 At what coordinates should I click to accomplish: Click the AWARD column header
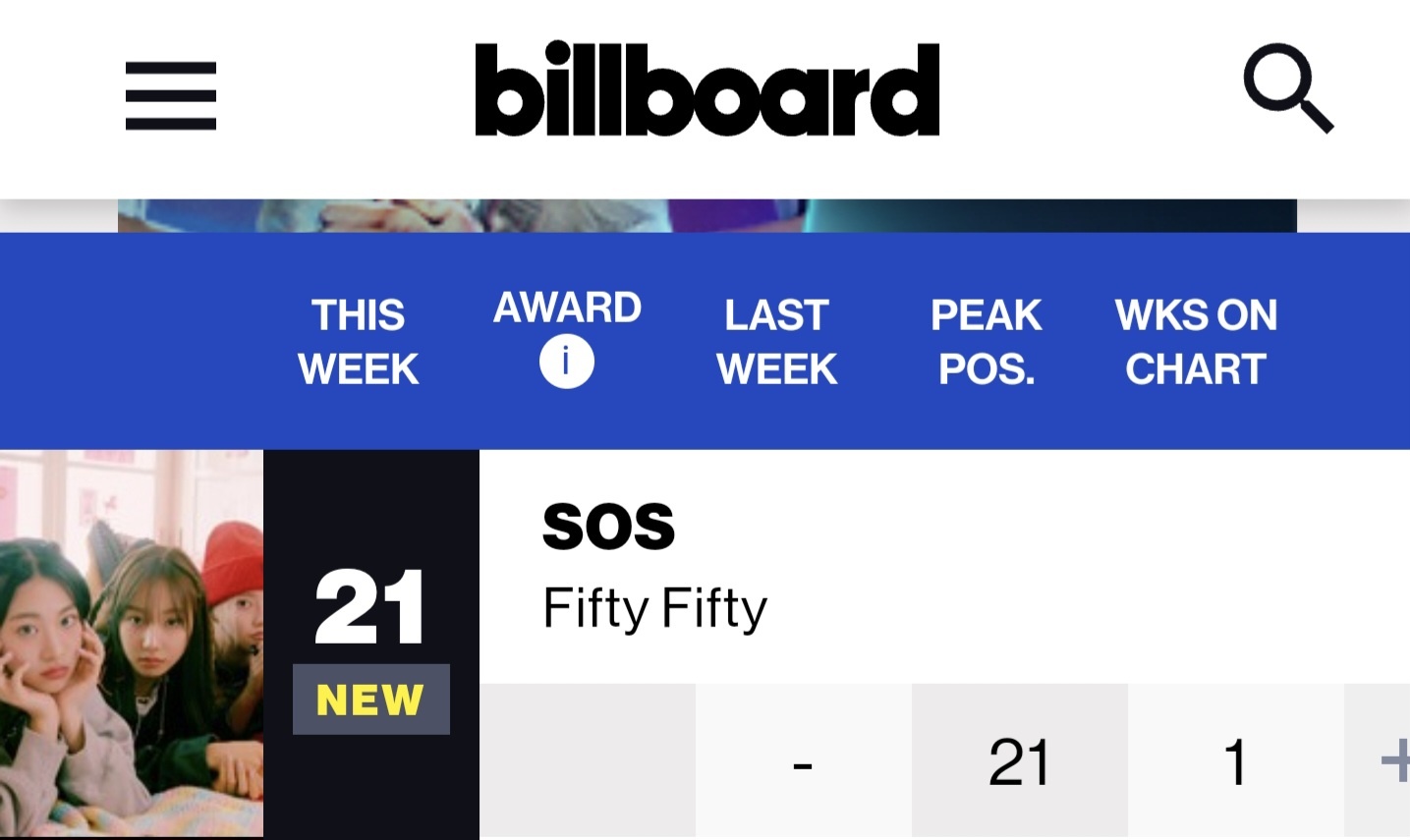tap(567, 308)
